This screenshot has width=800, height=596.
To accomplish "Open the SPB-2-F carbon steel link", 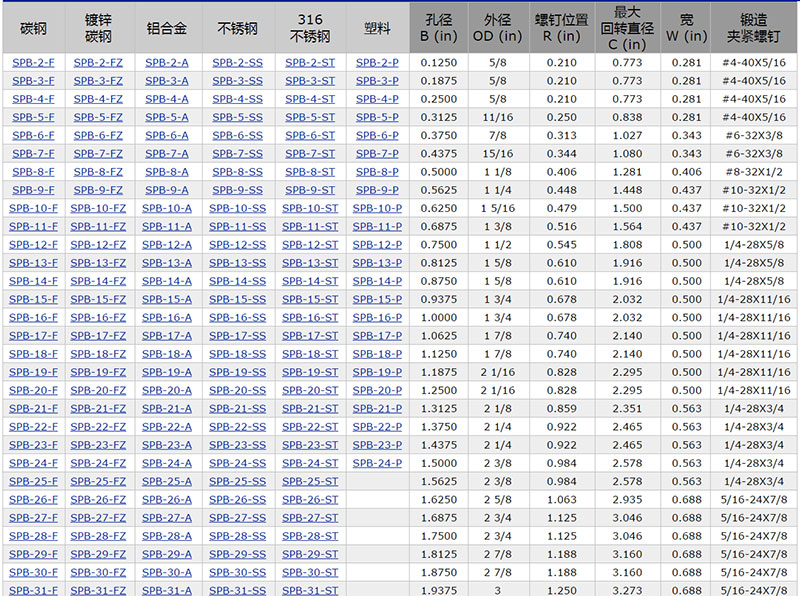I will point(33,63).
